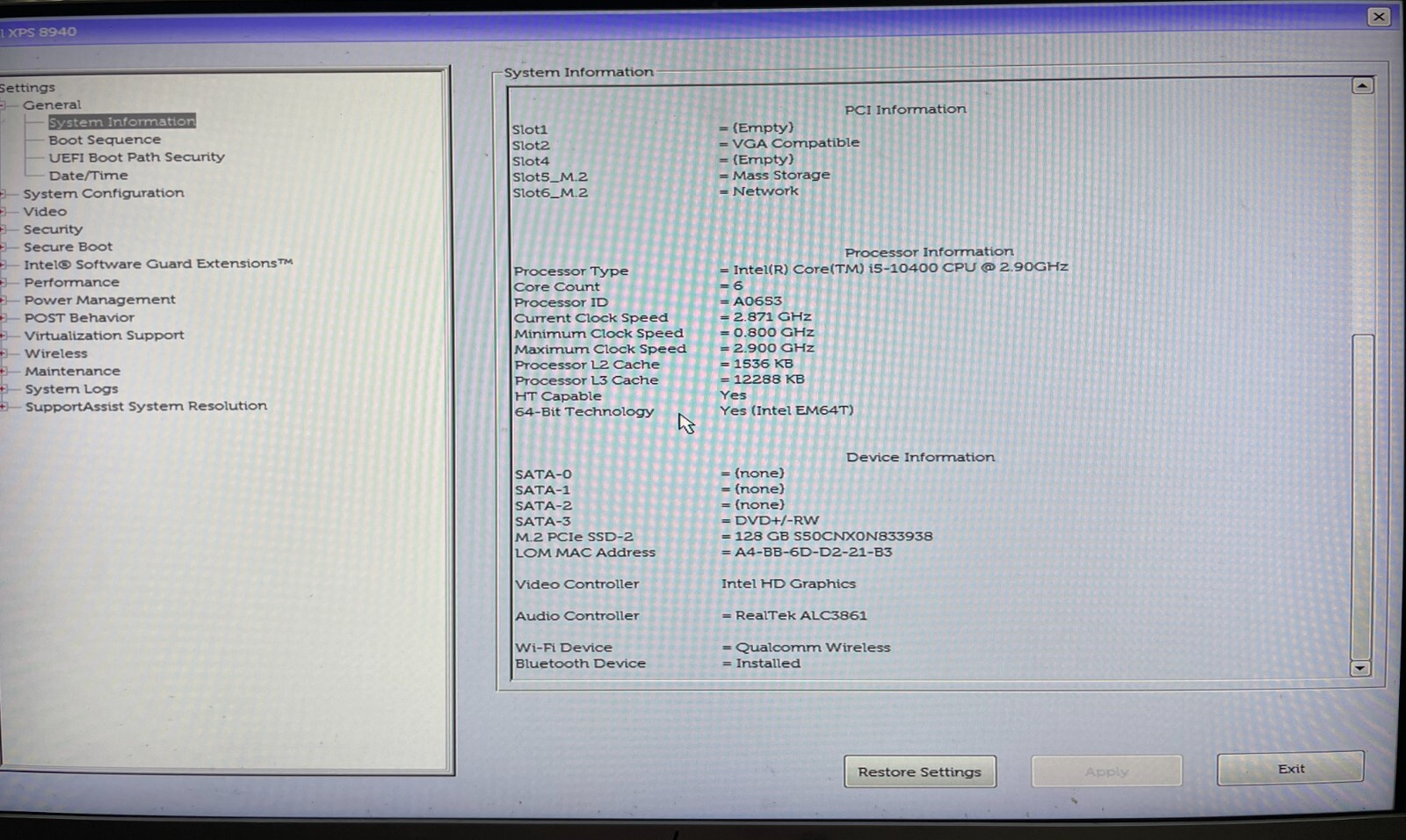Image resolution: width=1406 pixels, height=840 pixels.
Task: Click the 'Yes (Intel EM64T)' value
Action: tap(786, 410)
